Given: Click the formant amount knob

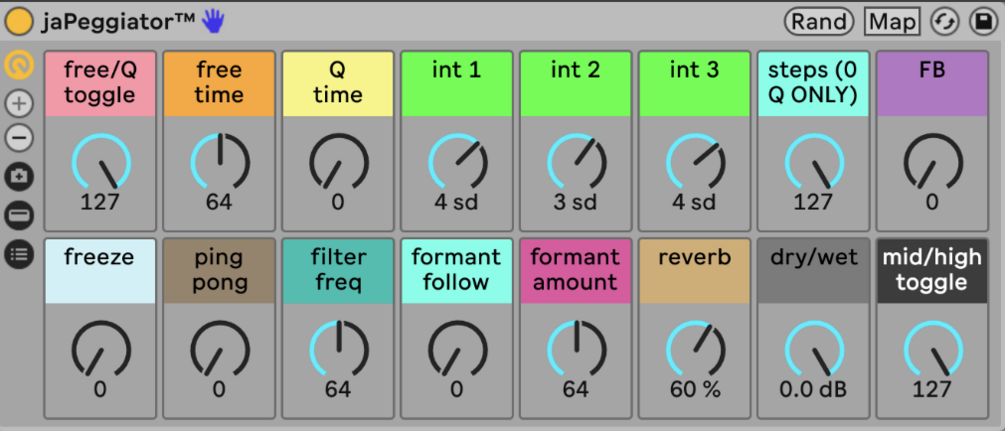Looking at the screenshot, I should pos(576,350).
